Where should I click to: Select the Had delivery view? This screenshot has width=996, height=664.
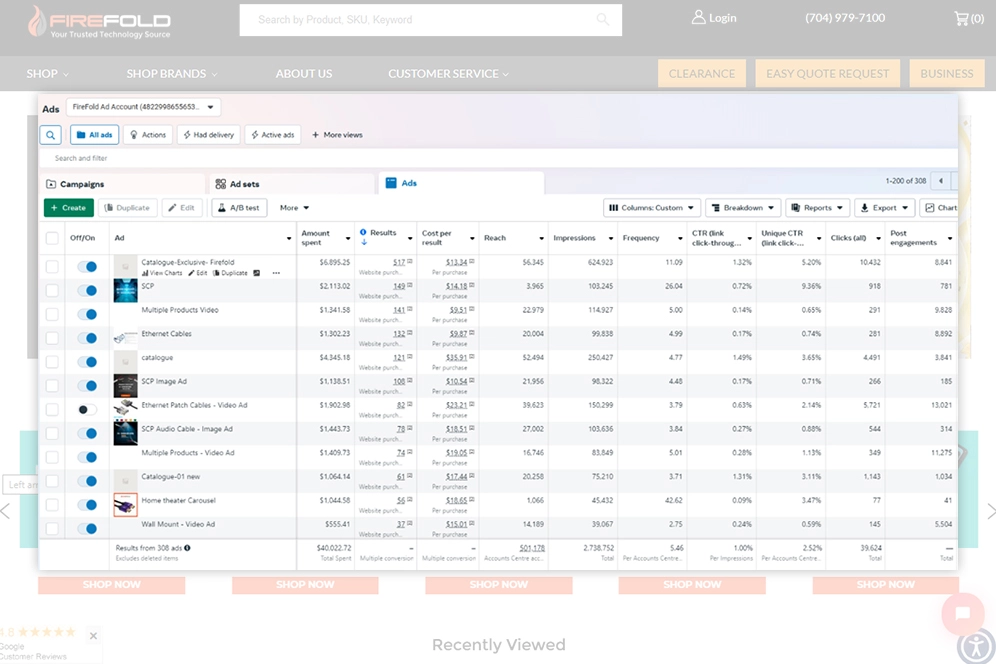tap(208, 135)
